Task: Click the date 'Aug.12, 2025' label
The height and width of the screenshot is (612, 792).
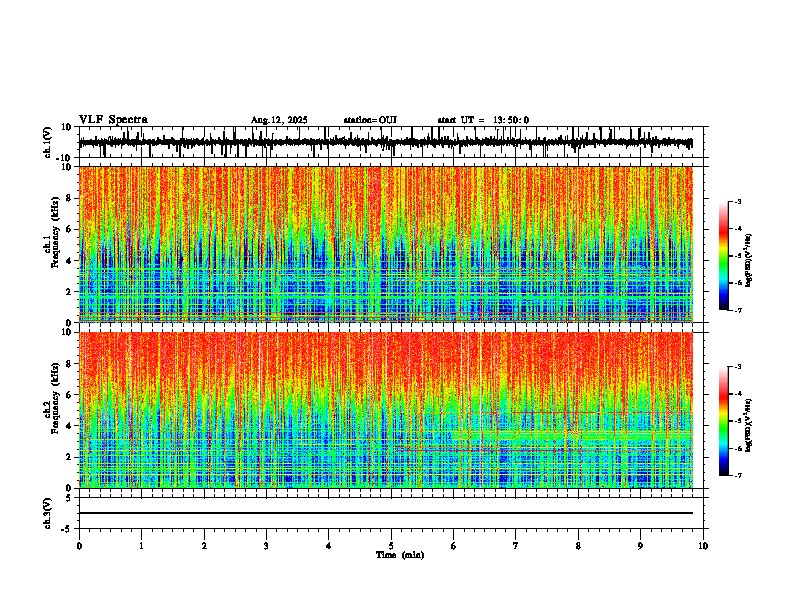Action: click(279, 120)
